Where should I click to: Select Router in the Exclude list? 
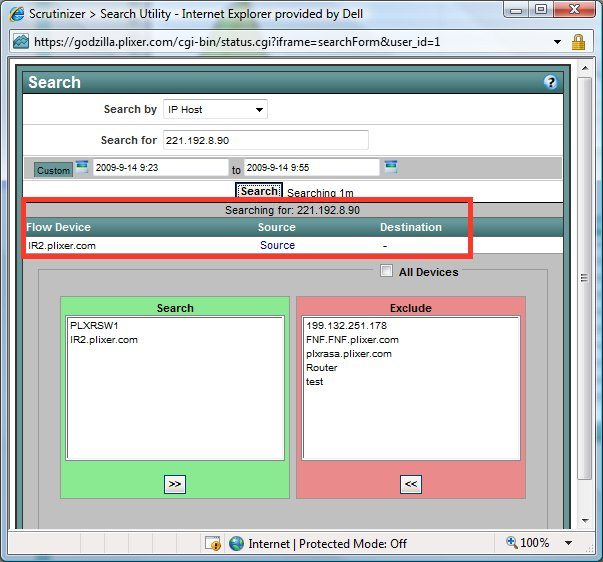coord(321,367)
